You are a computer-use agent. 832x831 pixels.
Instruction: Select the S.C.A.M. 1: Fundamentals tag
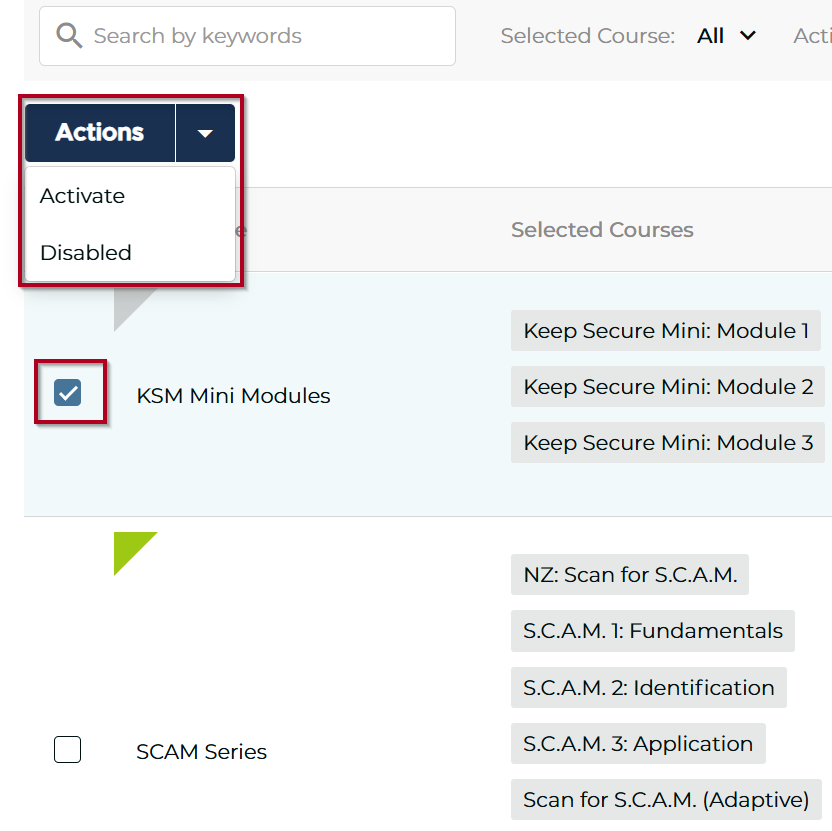[652, 631]
